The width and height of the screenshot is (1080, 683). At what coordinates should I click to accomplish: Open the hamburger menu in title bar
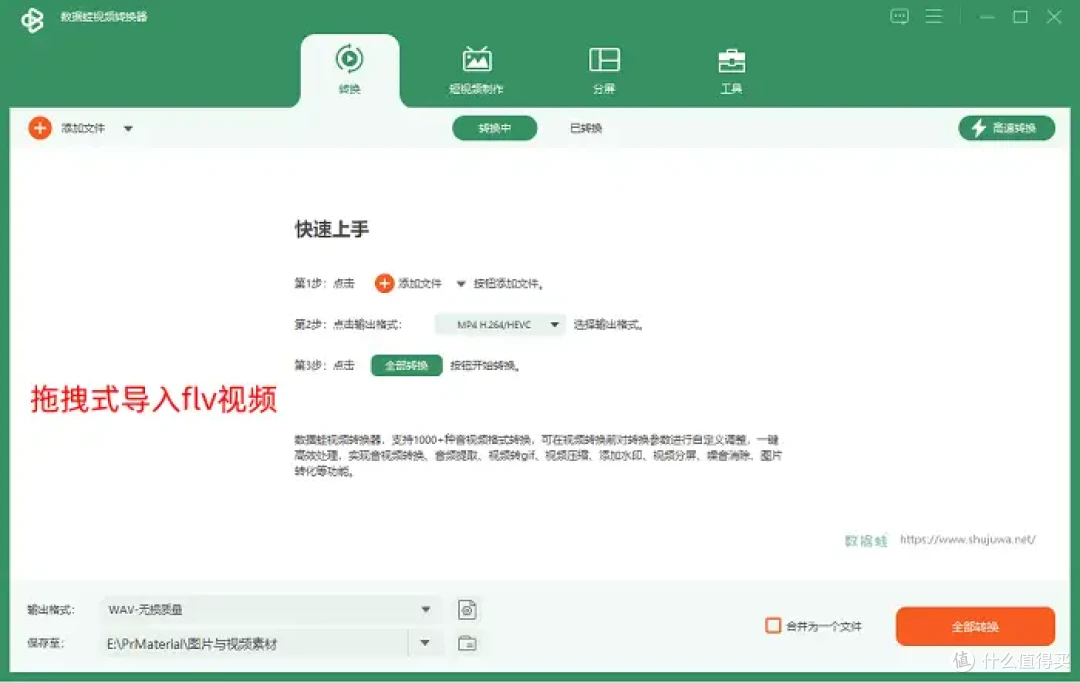click(934, 16)
